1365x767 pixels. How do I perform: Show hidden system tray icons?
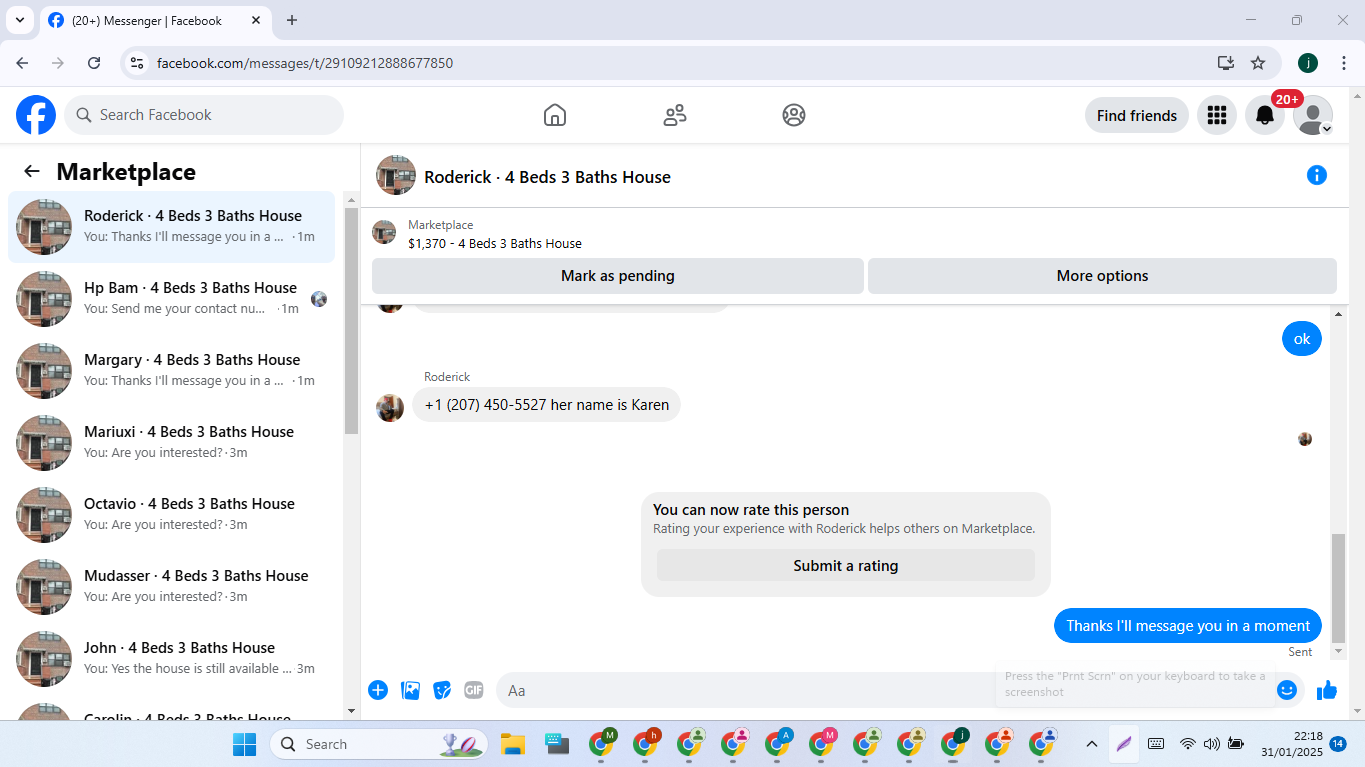(1092, 744)
